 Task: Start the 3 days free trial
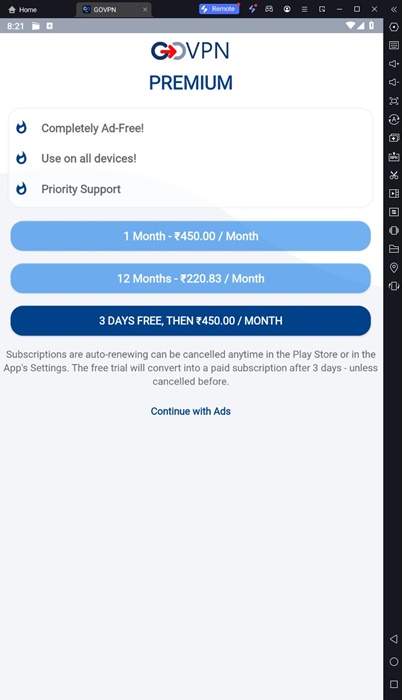[190, 321]
